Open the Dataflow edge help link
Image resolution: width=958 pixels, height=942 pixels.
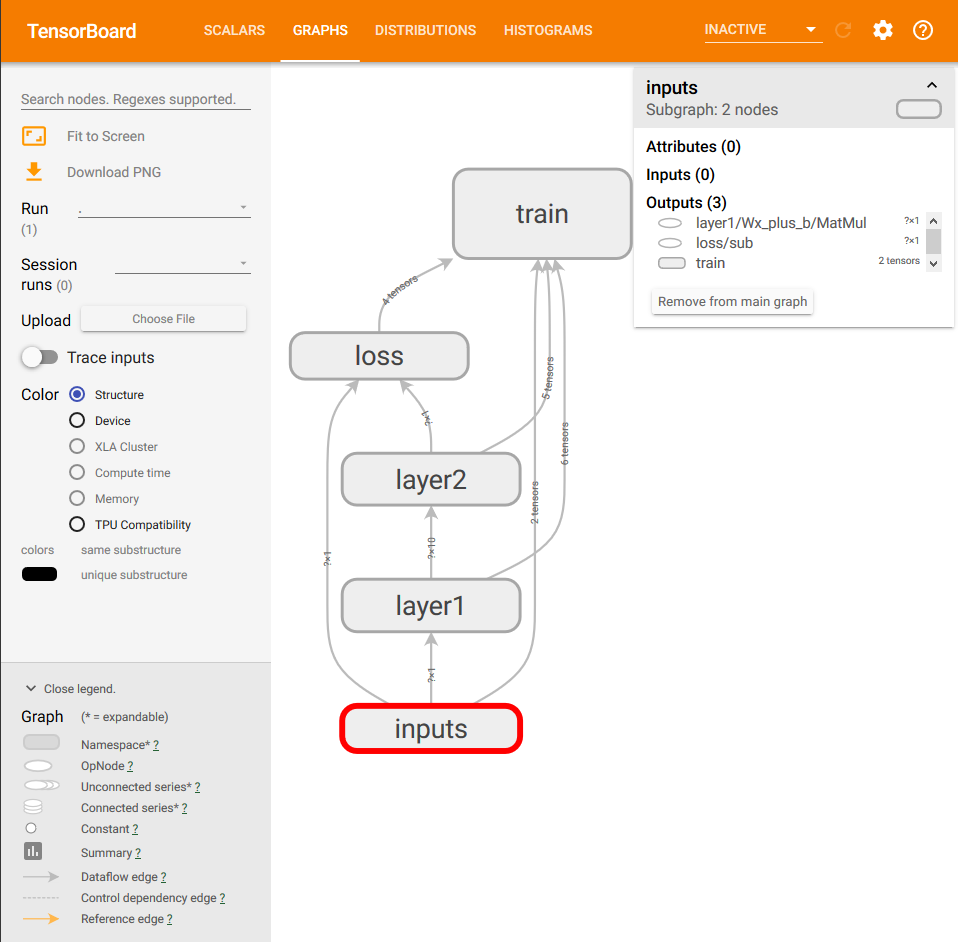point(163,877)
